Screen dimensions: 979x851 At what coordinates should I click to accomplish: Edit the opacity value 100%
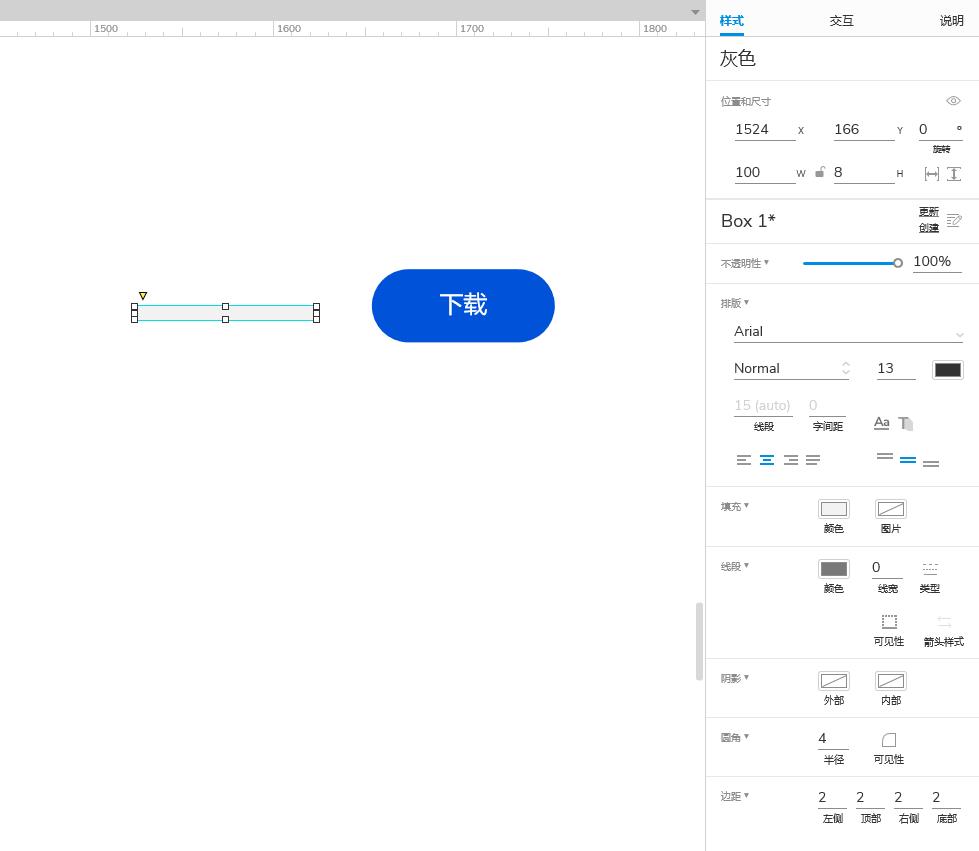pos(937,262)
